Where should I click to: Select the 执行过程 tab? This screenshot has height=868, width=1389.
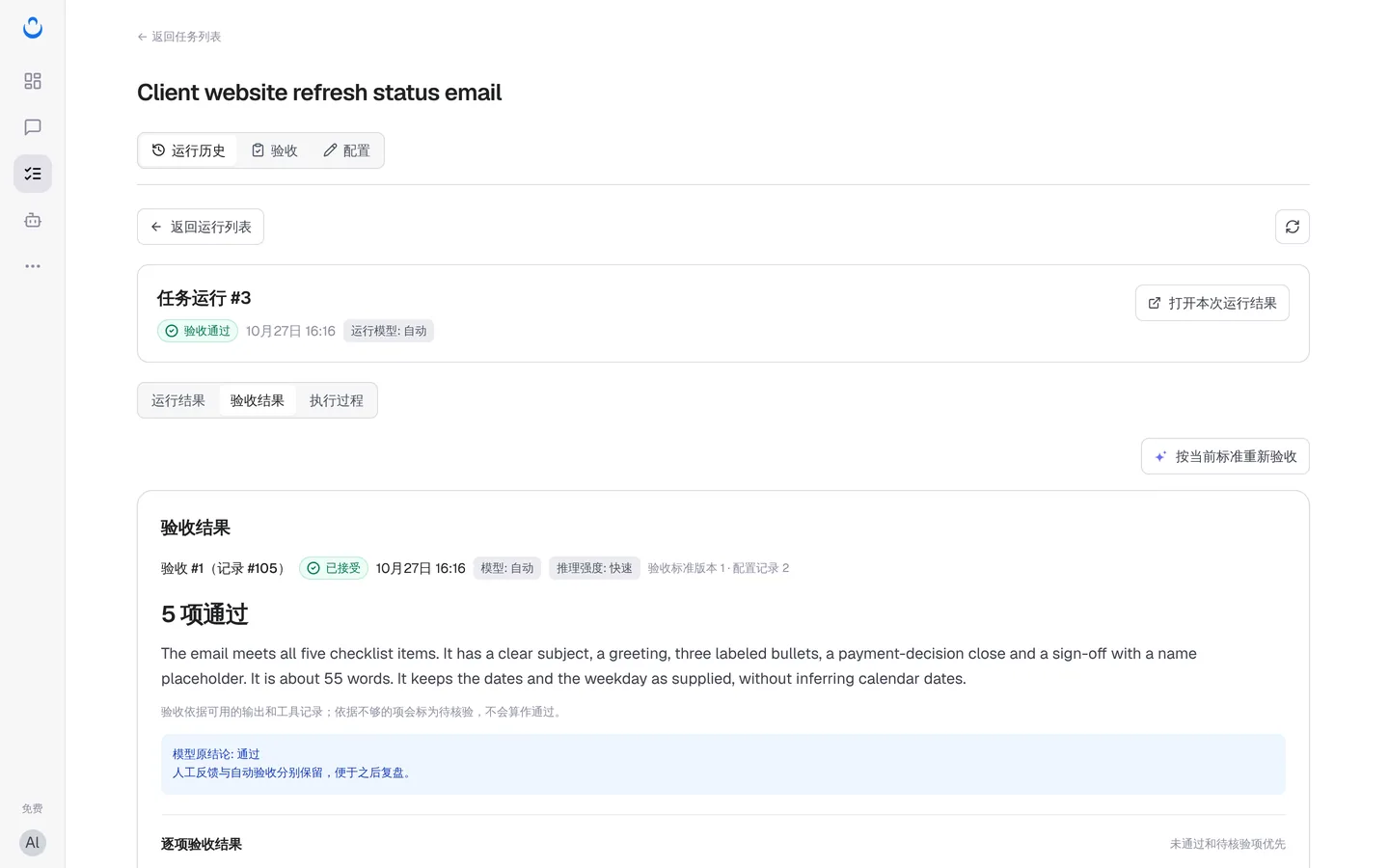[337, 400]
